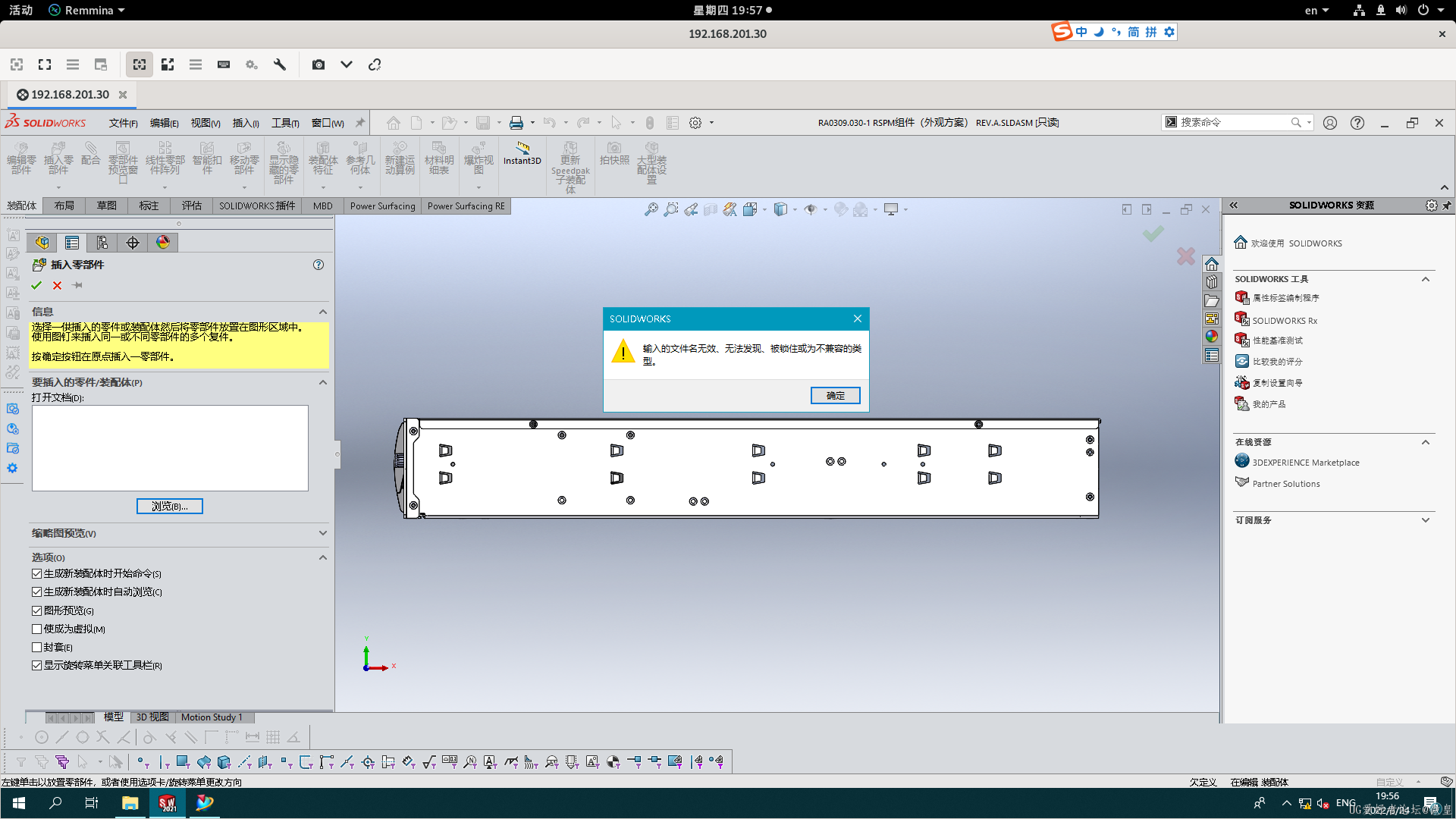
Task: Toggle 生成新装配体时开始命令 checkbox
Action: (36, 574)
